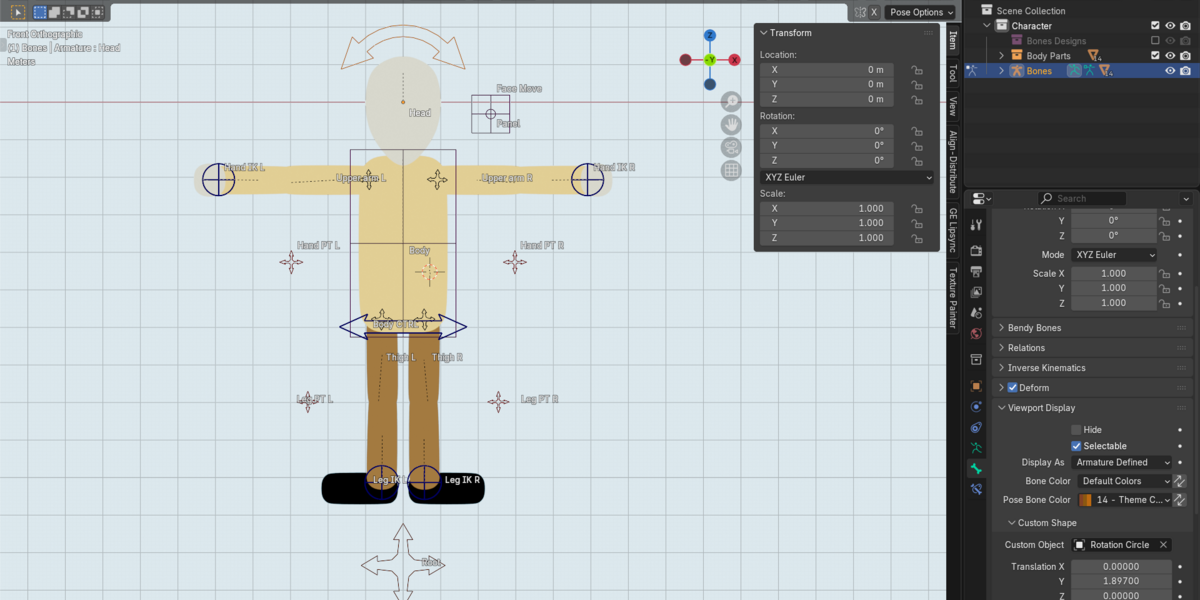Image resolution: width=1200 pixels, height=600 pixels.
Task: Hide Body Parts collection with eye icon
Action: (x=1170, y=56)
